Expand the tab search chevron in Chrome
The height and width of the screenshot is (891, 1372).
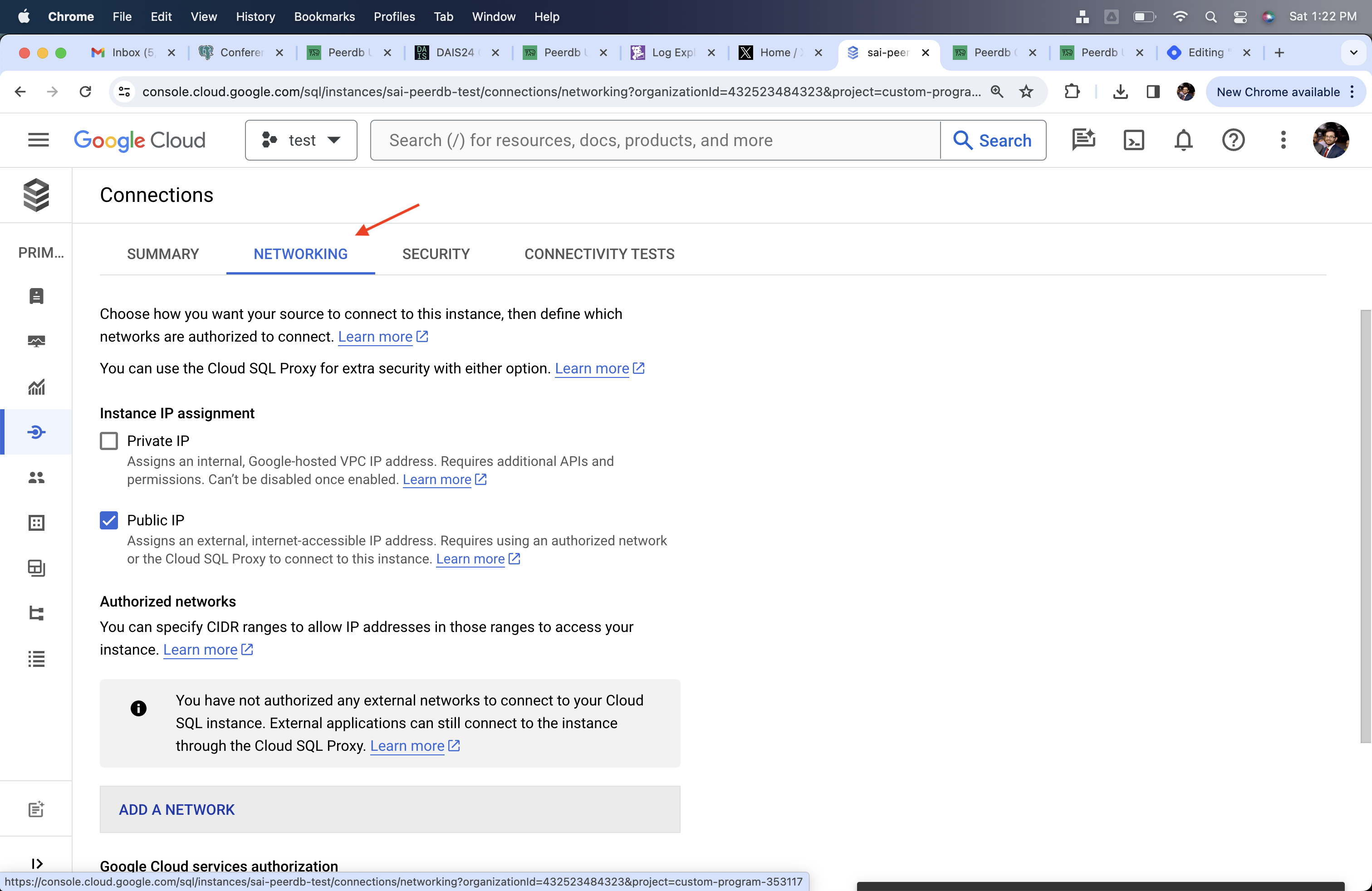[x=1353, y=53]
